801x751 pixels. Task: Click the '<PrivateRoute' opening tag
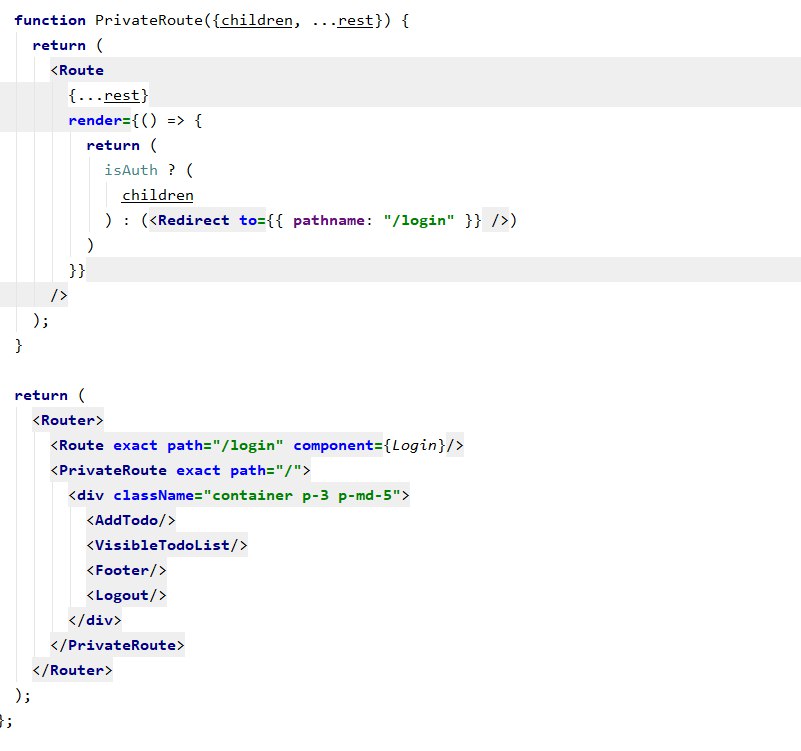point(108,471)
